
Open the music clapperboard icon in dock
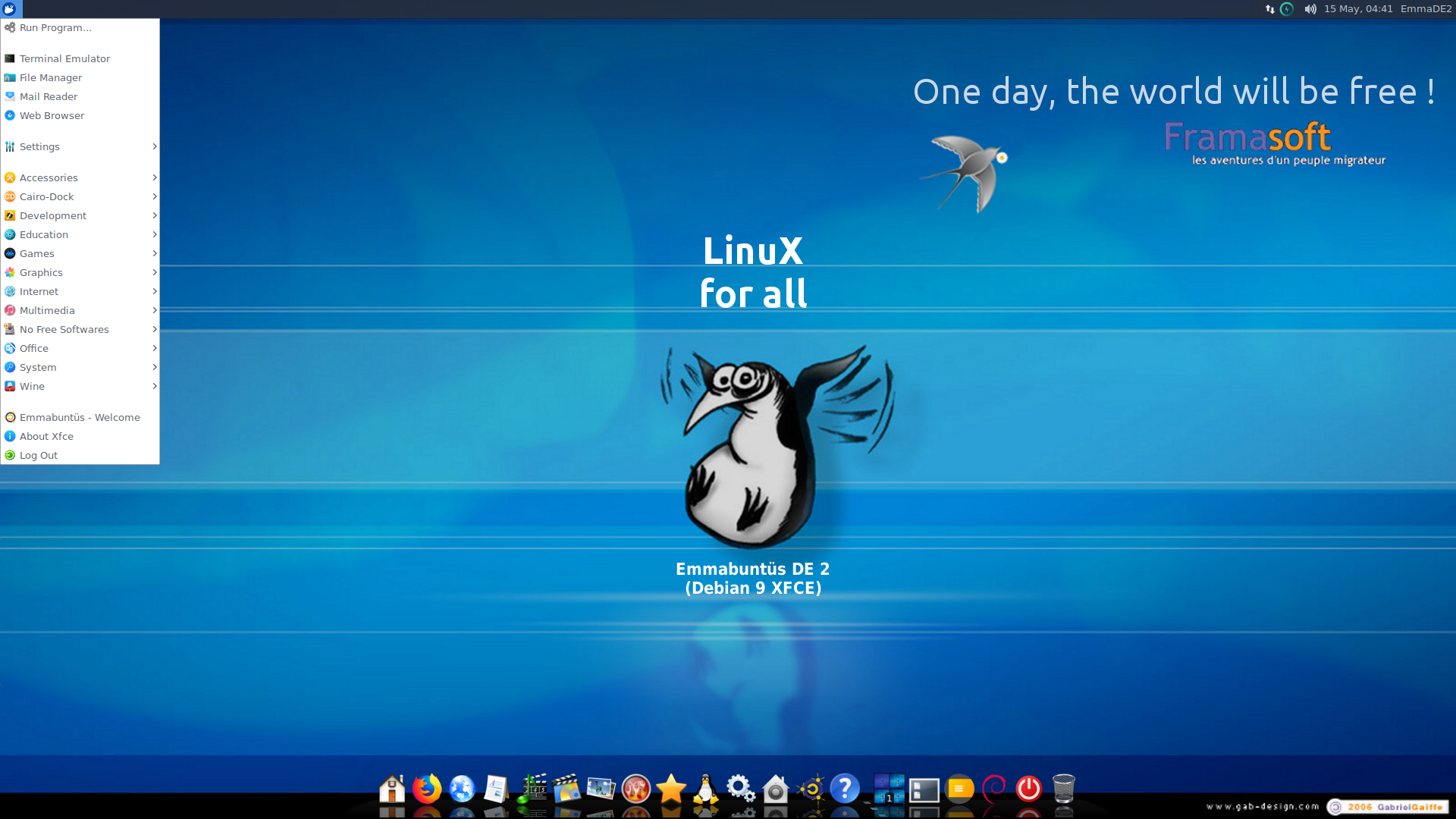coord(532,789)
